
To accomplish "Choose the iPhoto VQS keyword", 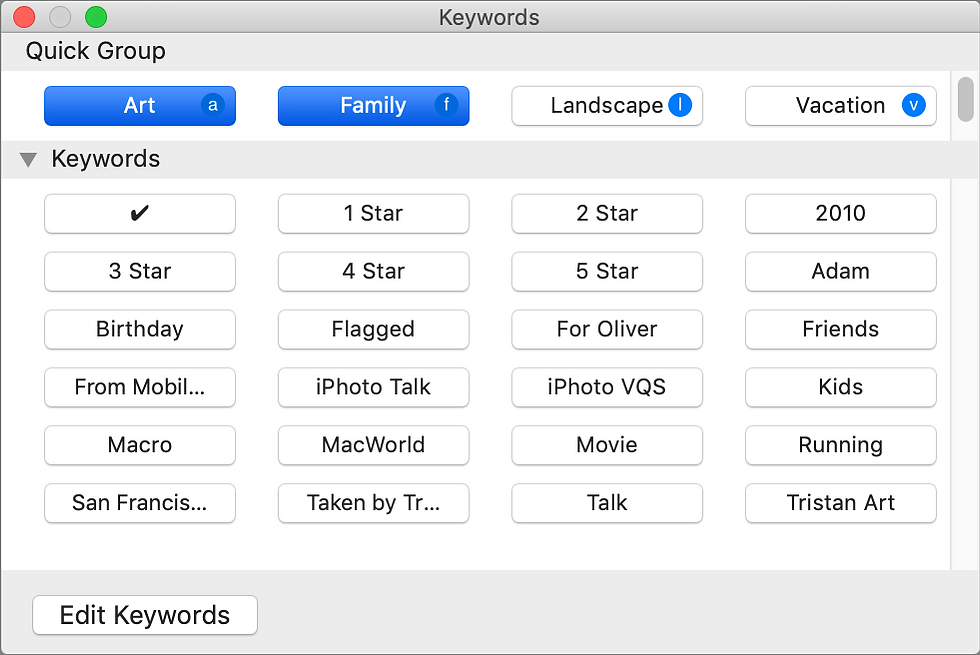I will point(607,388).
